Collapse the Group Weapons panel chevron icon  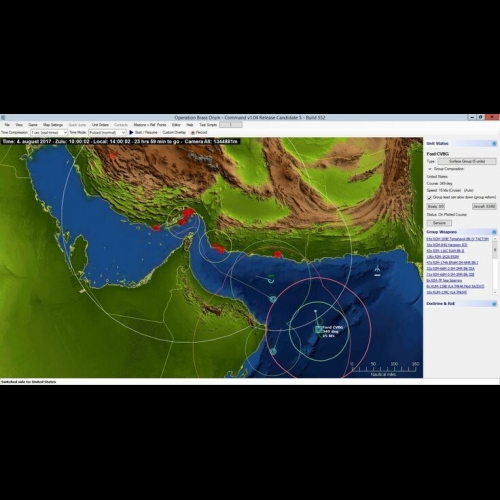point(494,232)
